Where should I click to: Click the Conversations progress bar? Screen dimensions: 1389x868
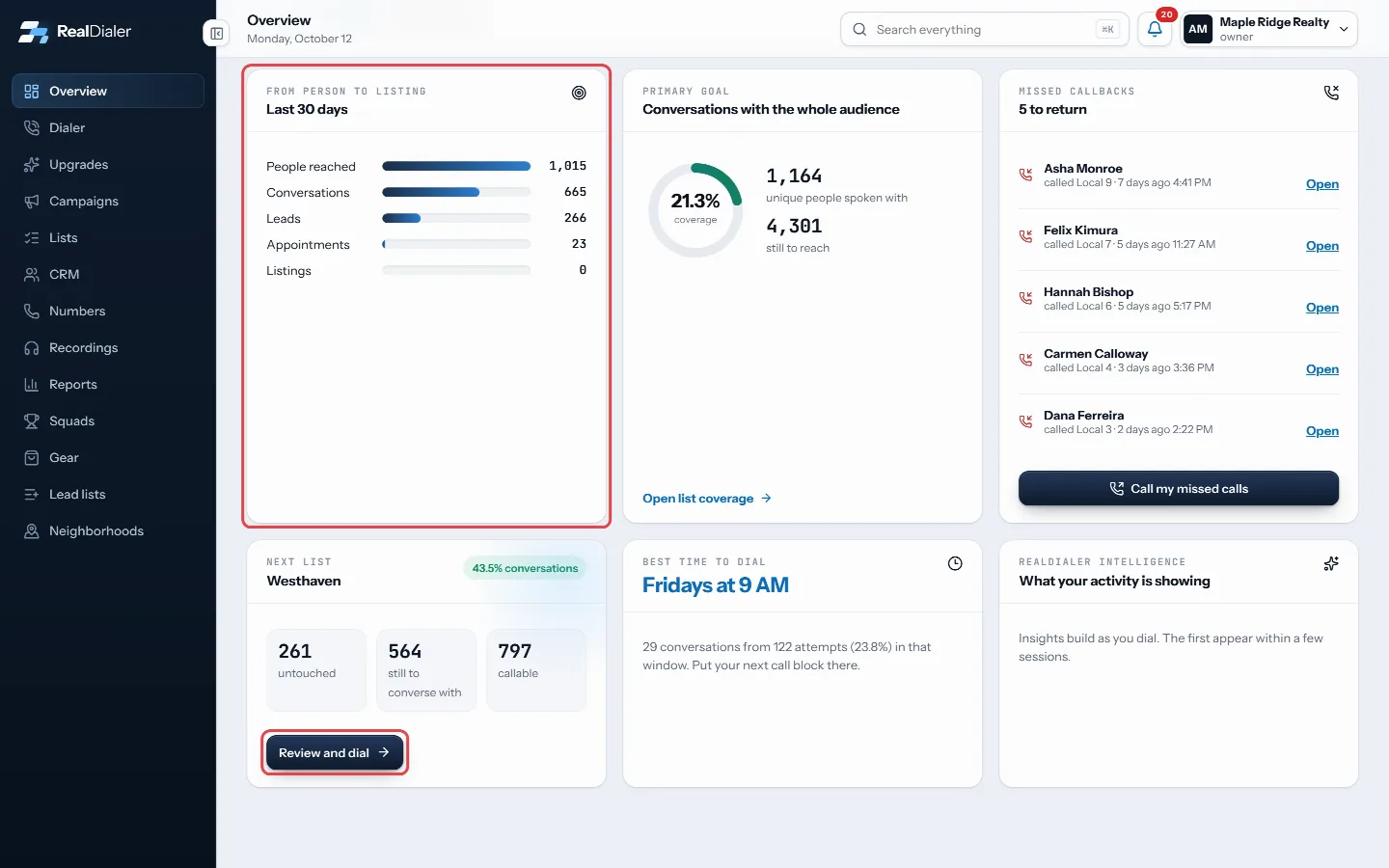pyautogui.click(x=456, y=192)
